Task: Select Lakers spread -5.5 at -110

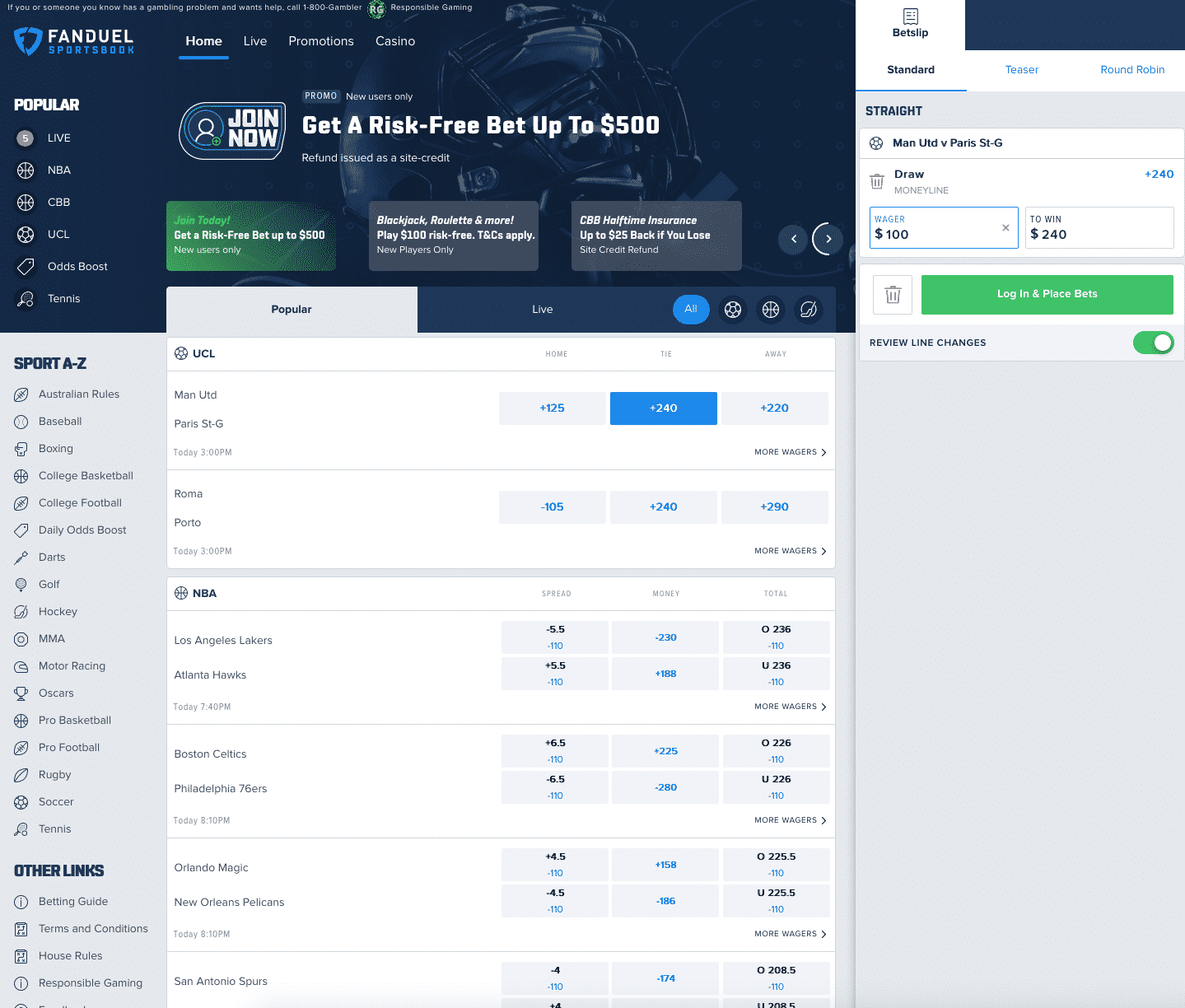Action: click(x=555, y=637)
